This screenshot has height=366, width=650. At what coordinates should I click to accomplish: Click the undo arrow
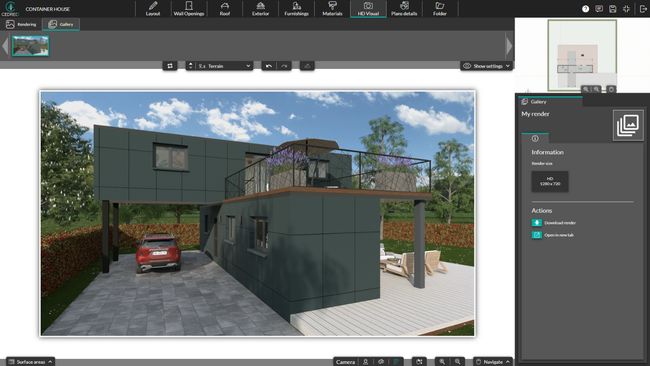[x=269, y=66]
